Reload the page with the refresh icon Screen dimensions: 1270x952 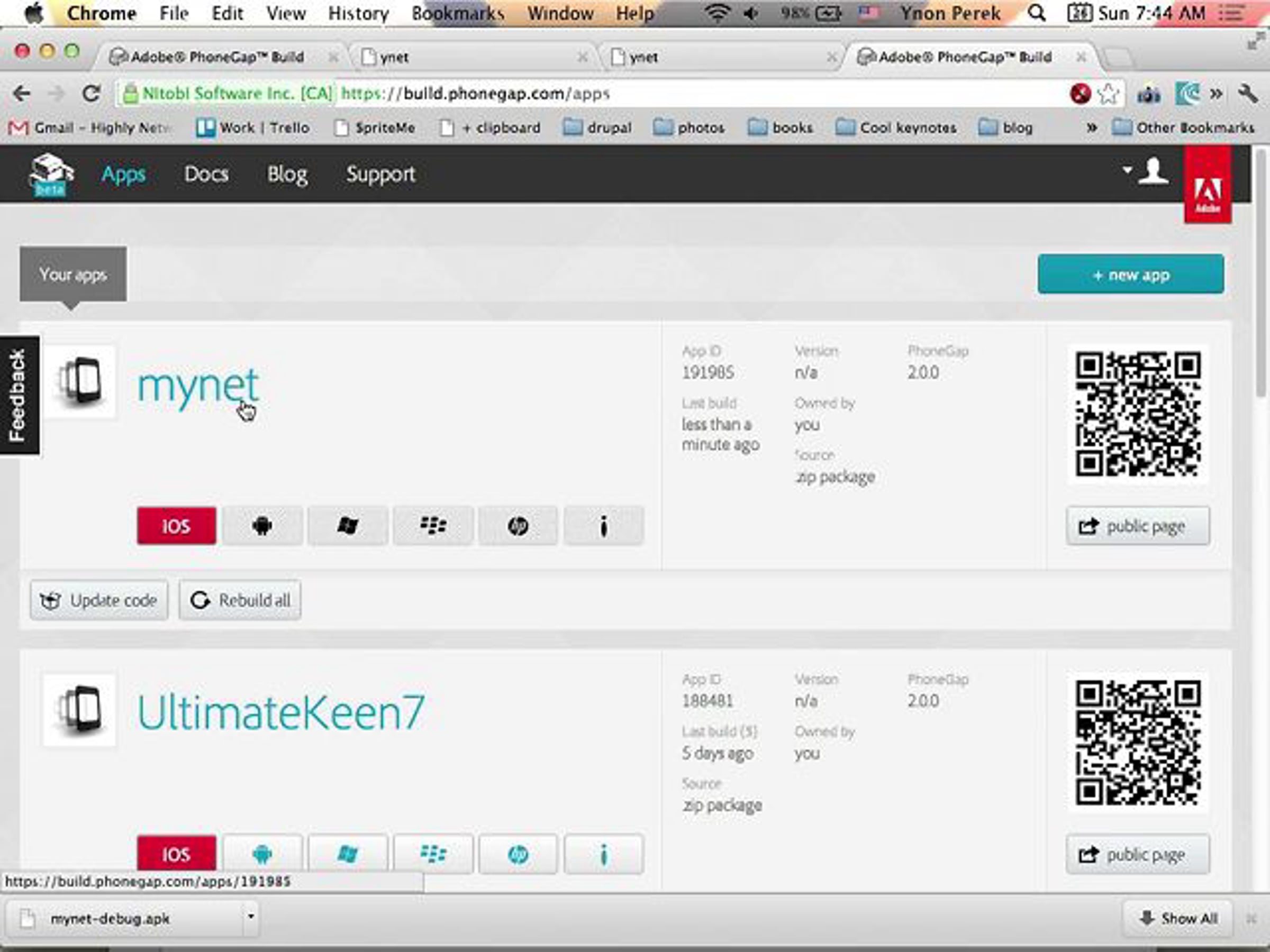[x=90, y=93]
